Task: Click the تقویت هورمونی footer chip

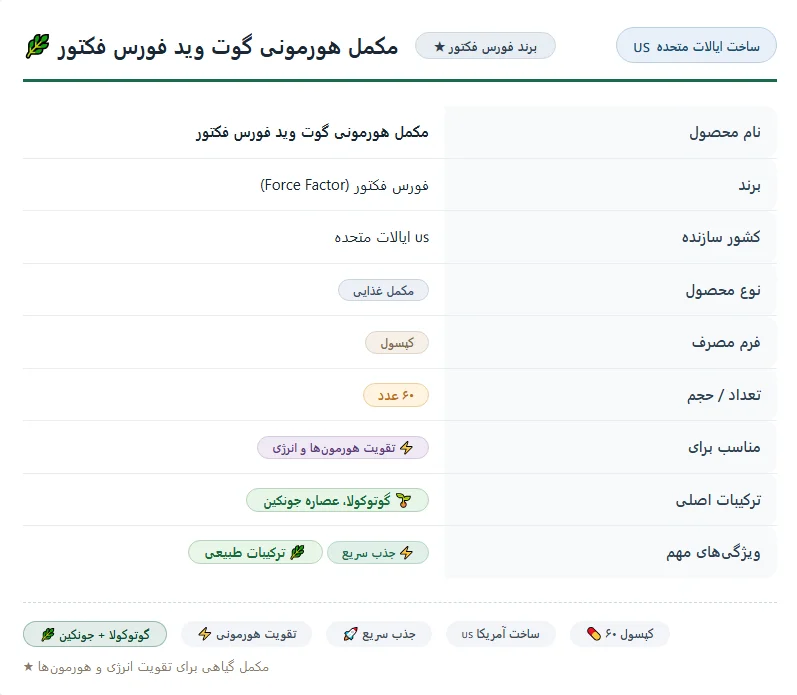Action: coord(247,634)
